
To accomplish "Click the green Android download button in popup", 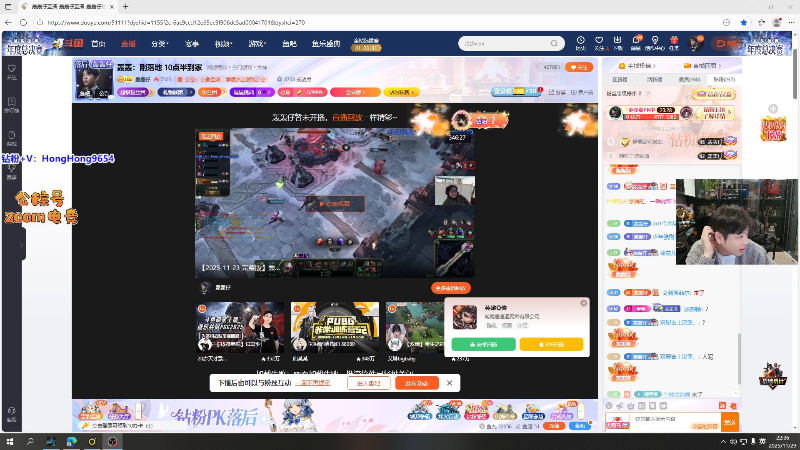I will [x=483, y=344].
